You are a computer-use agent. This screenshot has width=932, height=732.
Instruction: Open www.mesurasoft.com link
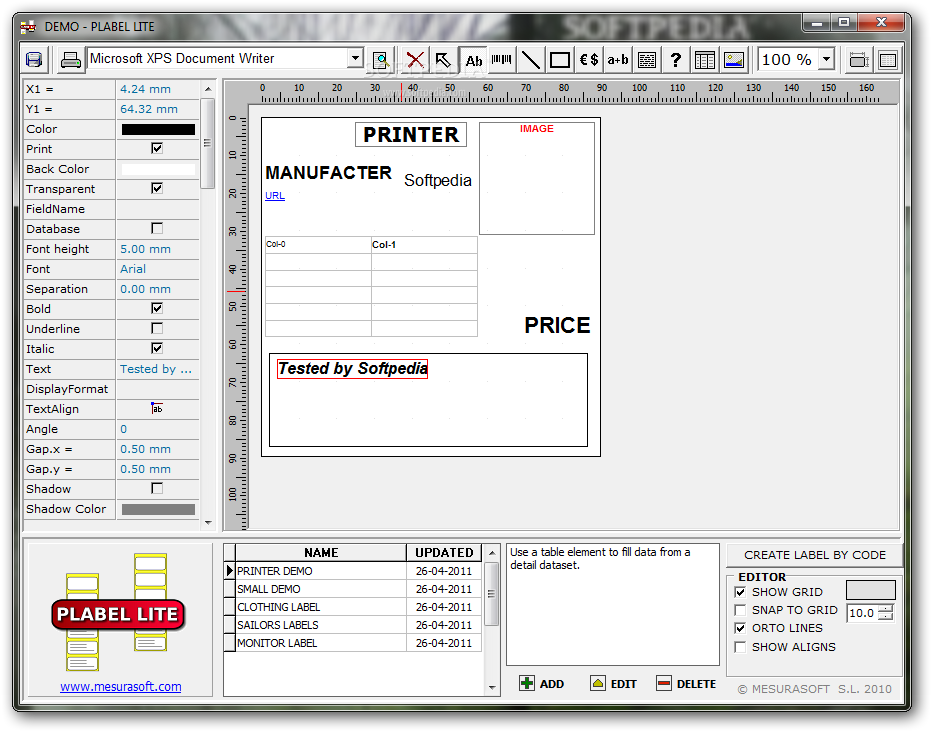pyautogui.click(x=121, y=687)
